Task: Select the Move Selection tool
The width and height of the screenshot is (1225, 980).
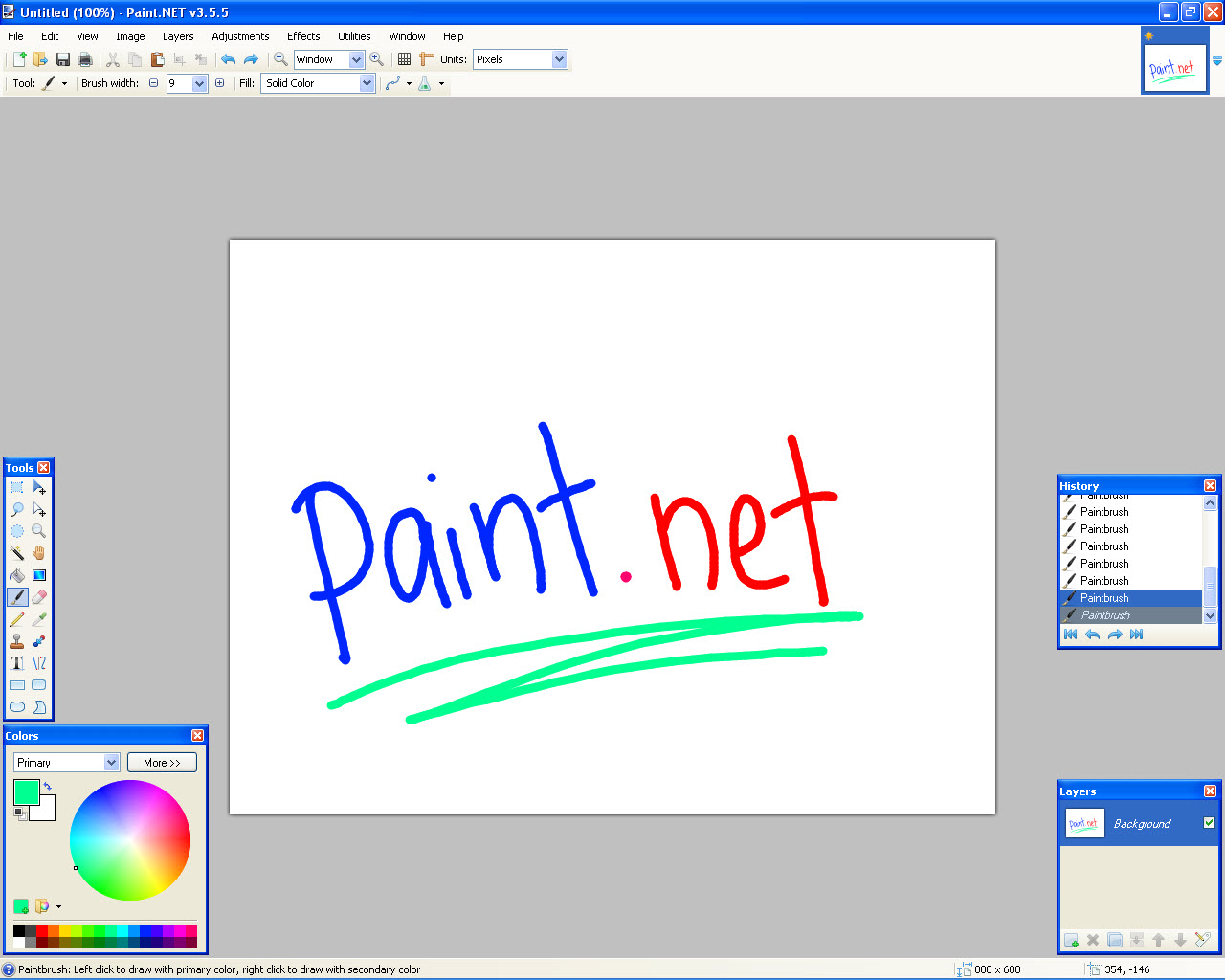Action: [x=39, y=509]
